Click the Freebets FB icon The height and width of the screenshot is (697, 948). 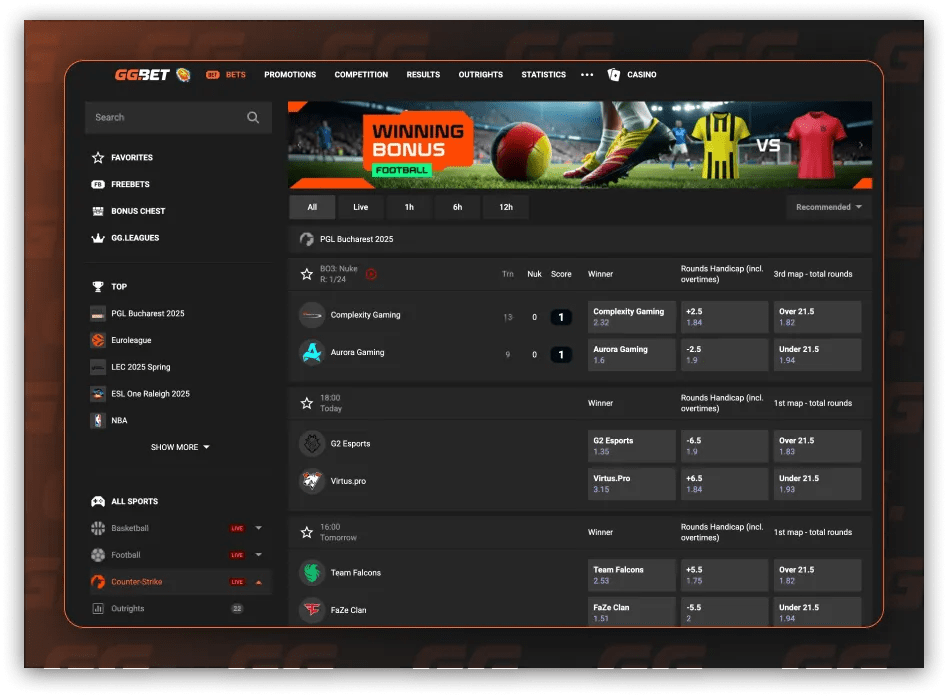point(98,184)
